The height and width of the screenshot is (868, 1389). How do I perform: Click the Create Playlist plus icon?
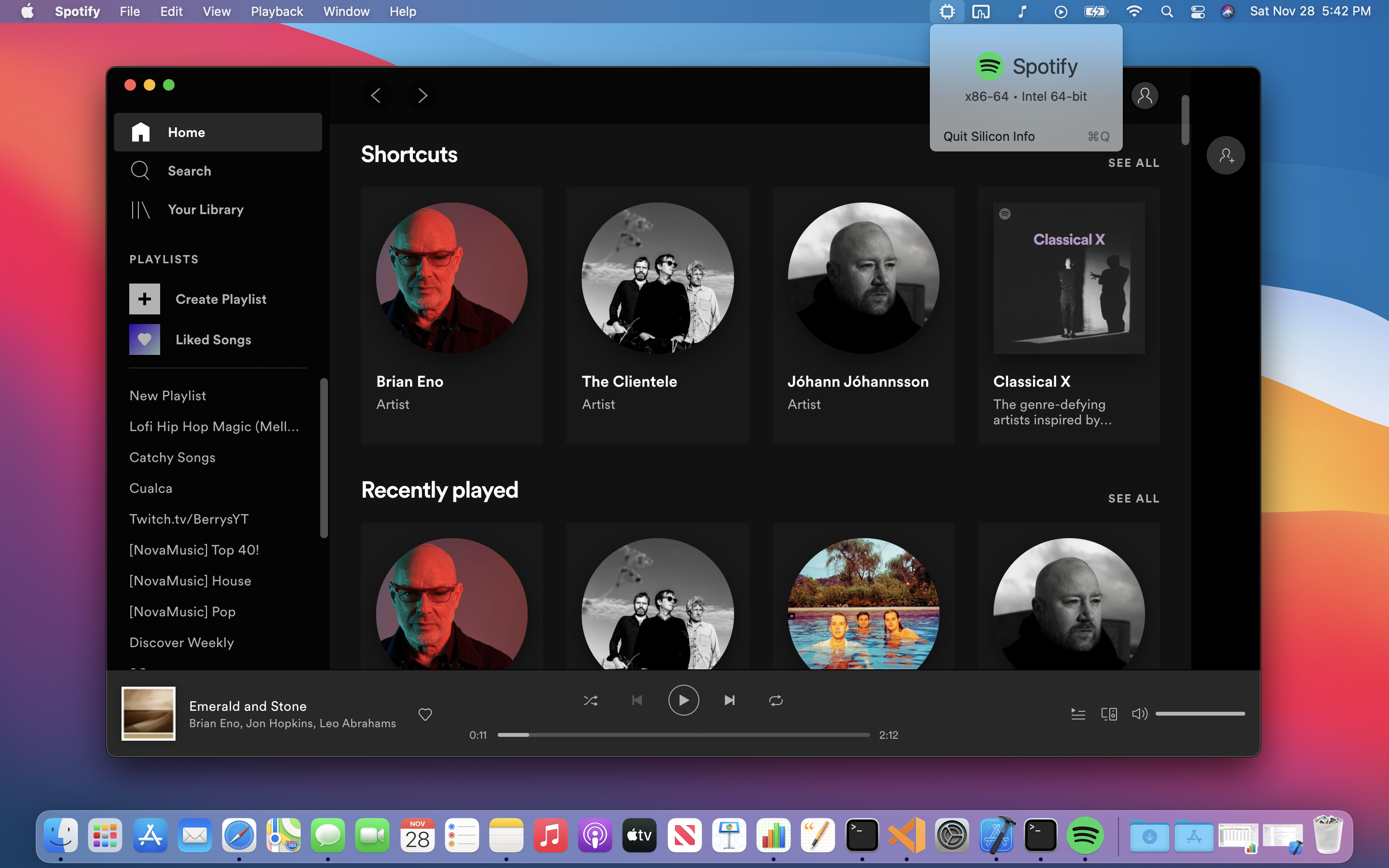(145, 299)
